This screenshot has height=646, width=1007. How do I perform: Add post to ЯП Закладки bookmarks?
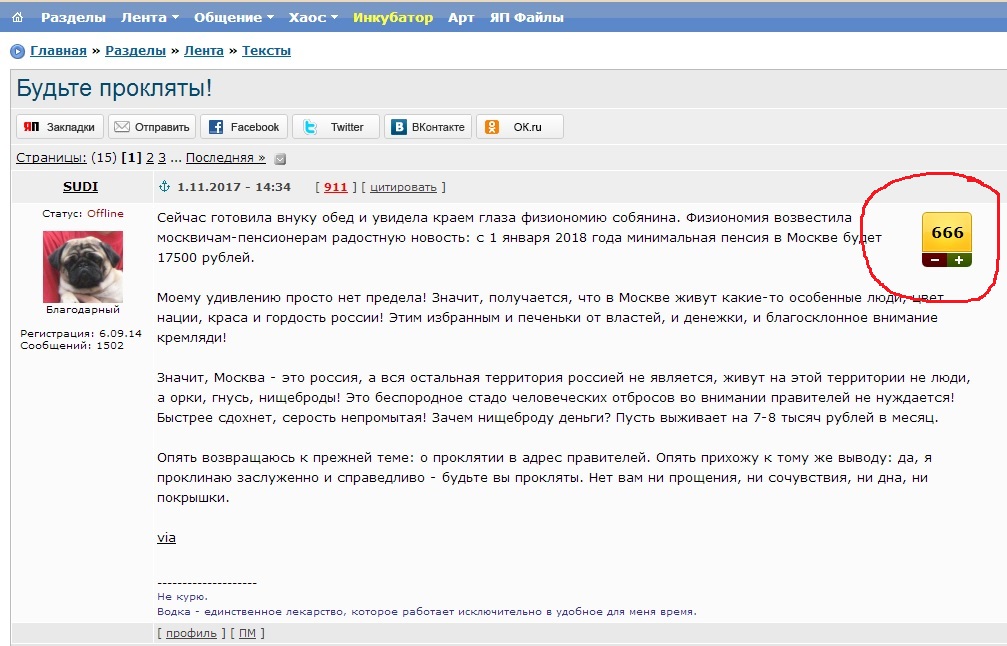pos(60,127)
